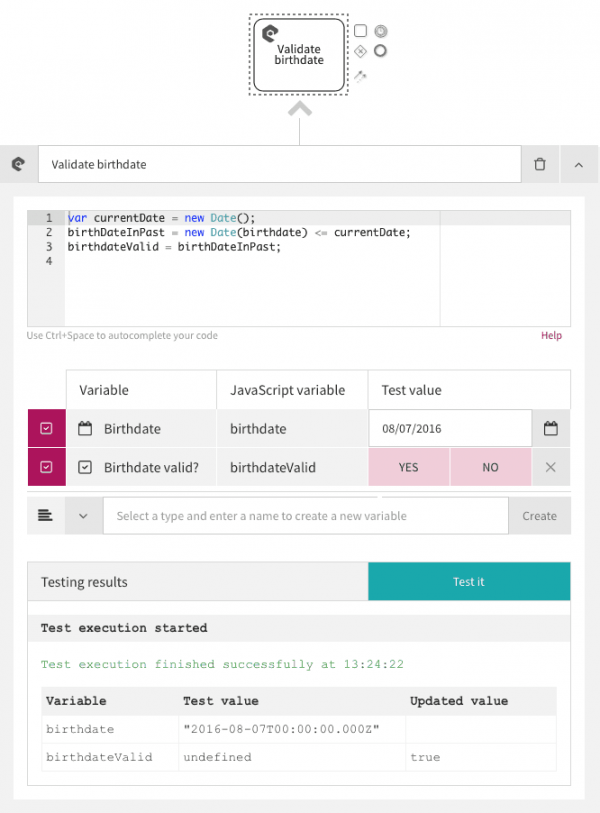The height and width of the screenshot is (813, 600).
Task: Toggle the Birthdate valid? variable checkbox
Action: coord(46,466)
